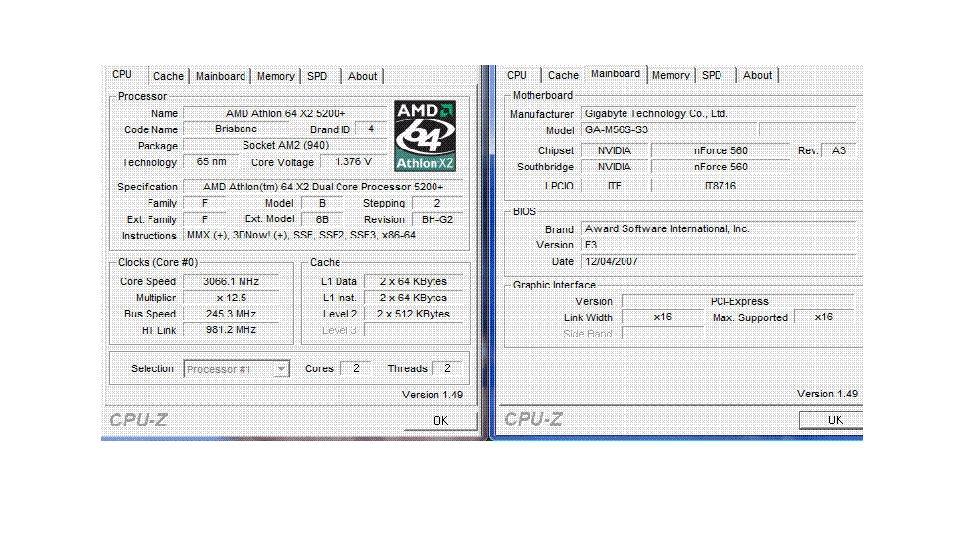
Task: Click the Link Width x16 value
Action: coord(662,317)
